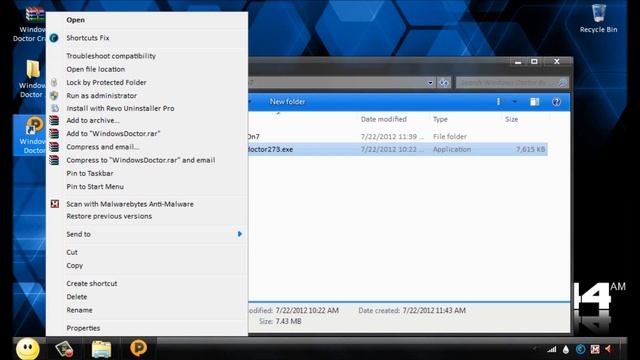The image size is (640, 360).
Task: Click the 7,615 KB size cell
Action: point(530,149)
